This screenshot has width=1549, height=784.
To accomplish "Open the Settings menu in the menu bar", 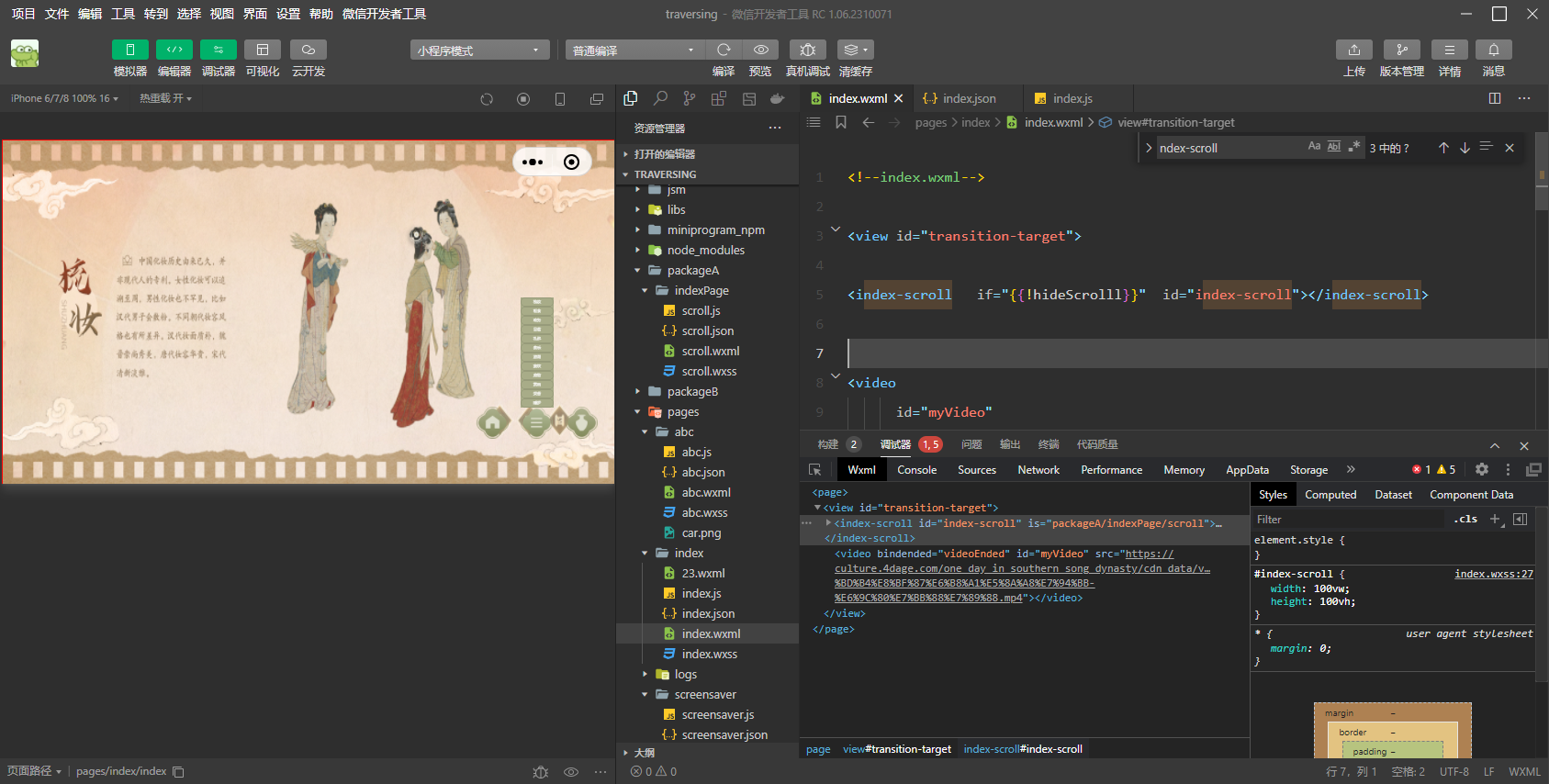I will (x=288, y=14).
